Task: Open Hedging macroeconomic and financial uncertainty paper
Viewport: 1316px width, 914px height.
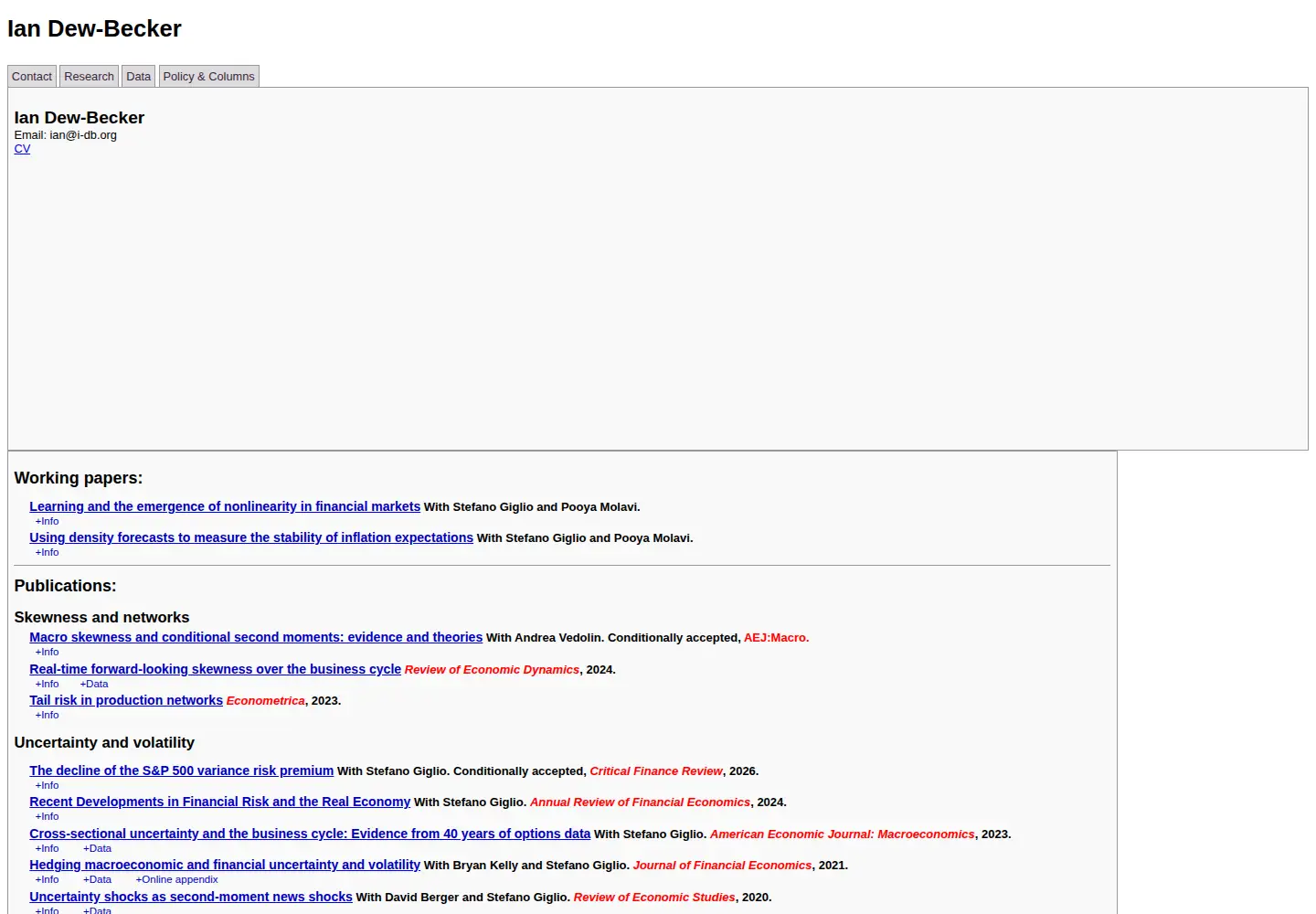Action: click(225, 865)
